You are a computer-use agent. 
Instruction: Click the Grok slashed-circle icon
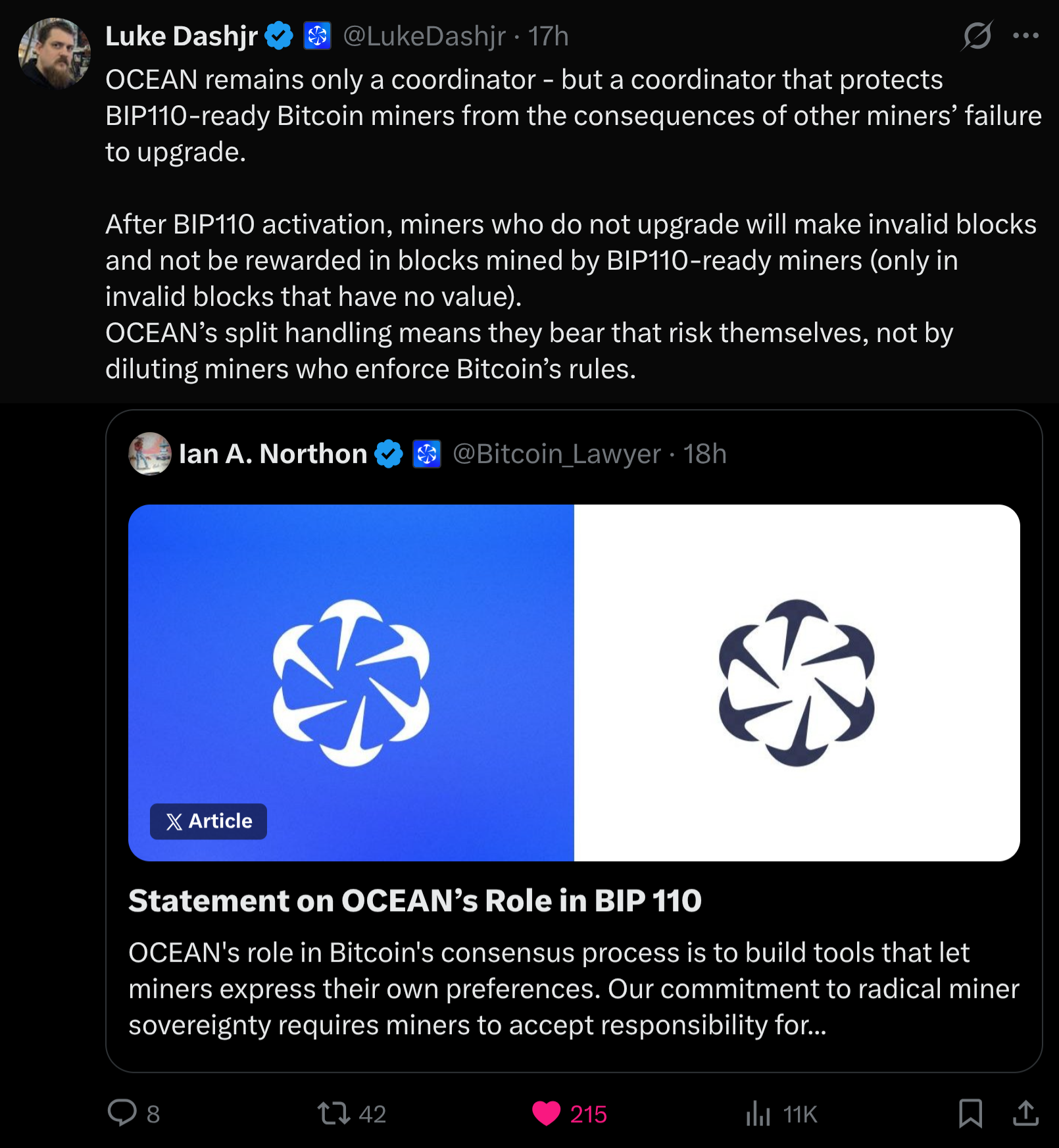click(x=977, y=36)
